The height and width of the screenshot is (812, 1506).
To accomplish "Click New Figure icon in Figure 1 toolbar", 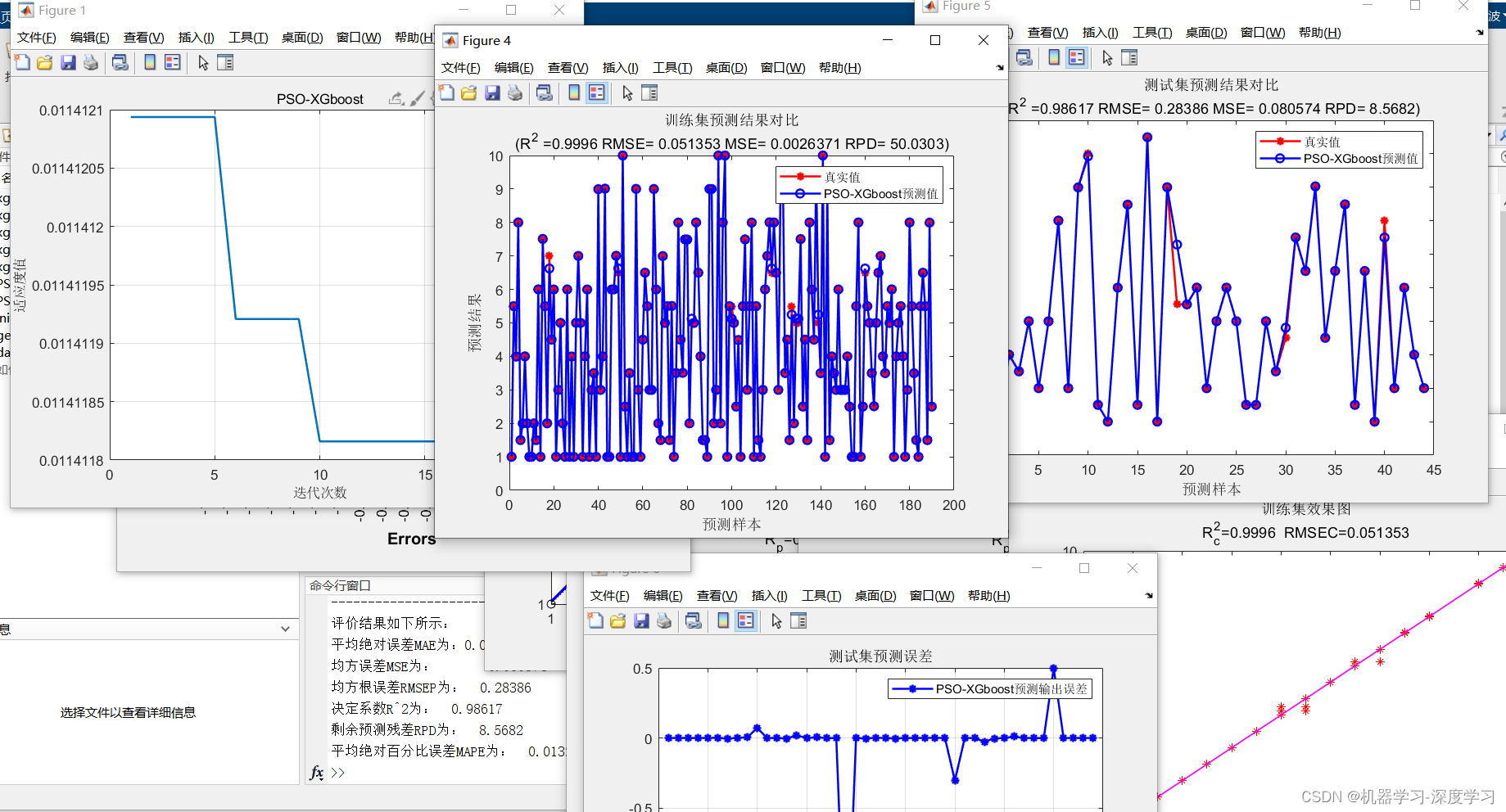I will 22,62.
